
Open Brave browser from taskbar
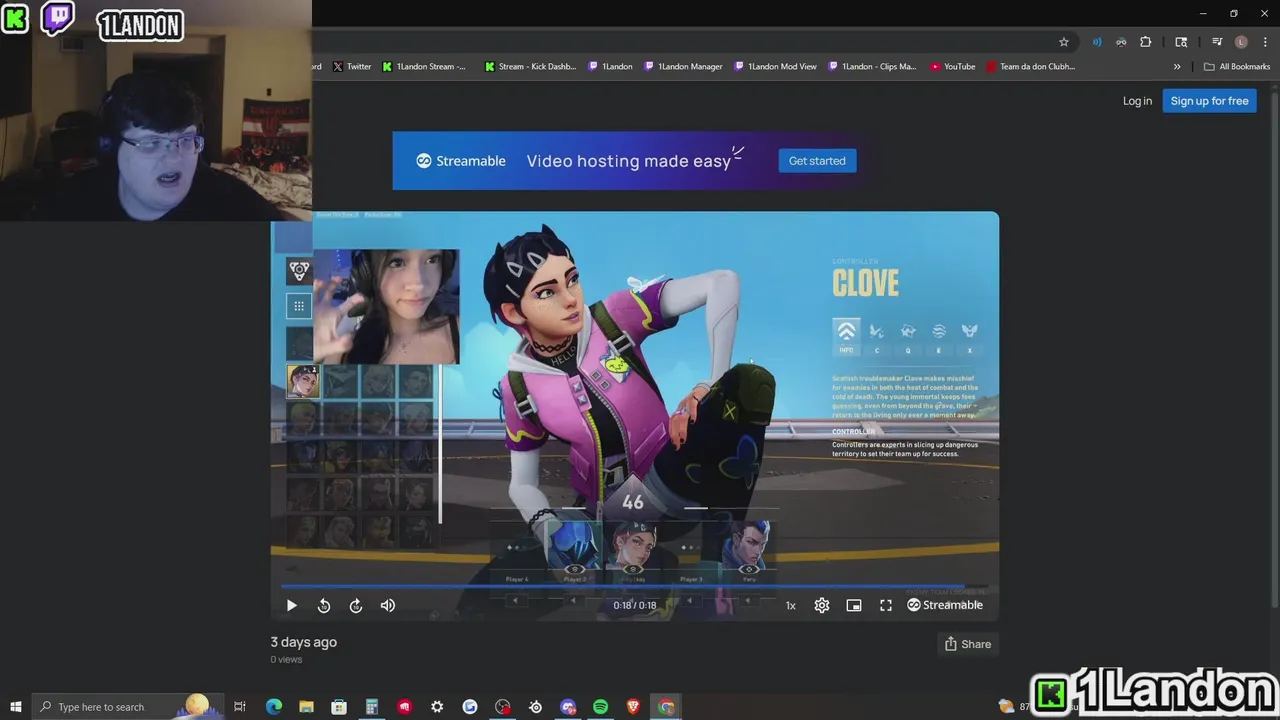(x=633, y=707)
